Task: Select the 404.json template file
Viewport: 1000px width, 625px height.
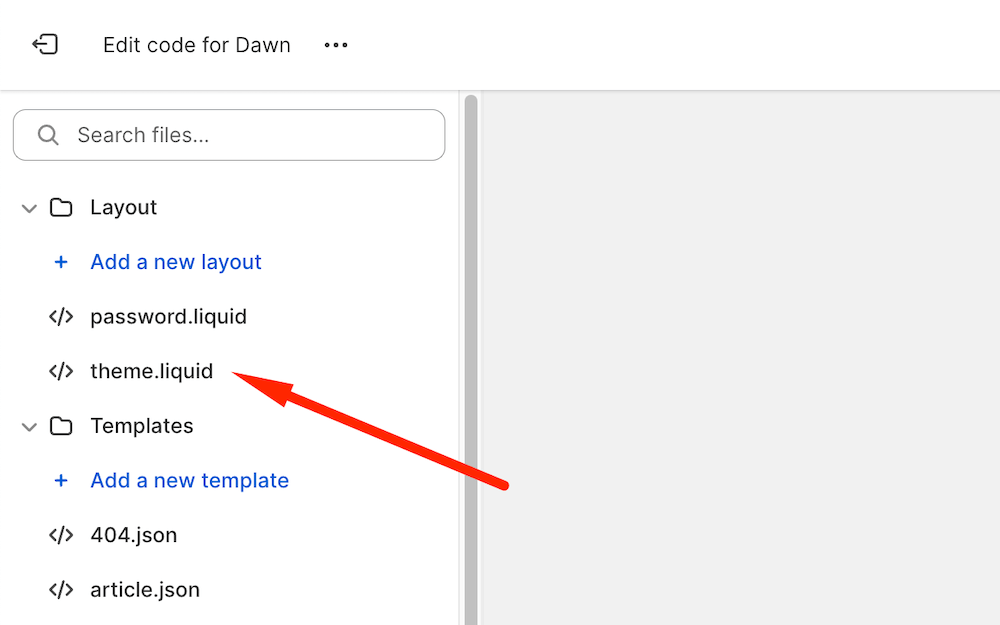Action: pyautogui.click(x=134, y=535)
